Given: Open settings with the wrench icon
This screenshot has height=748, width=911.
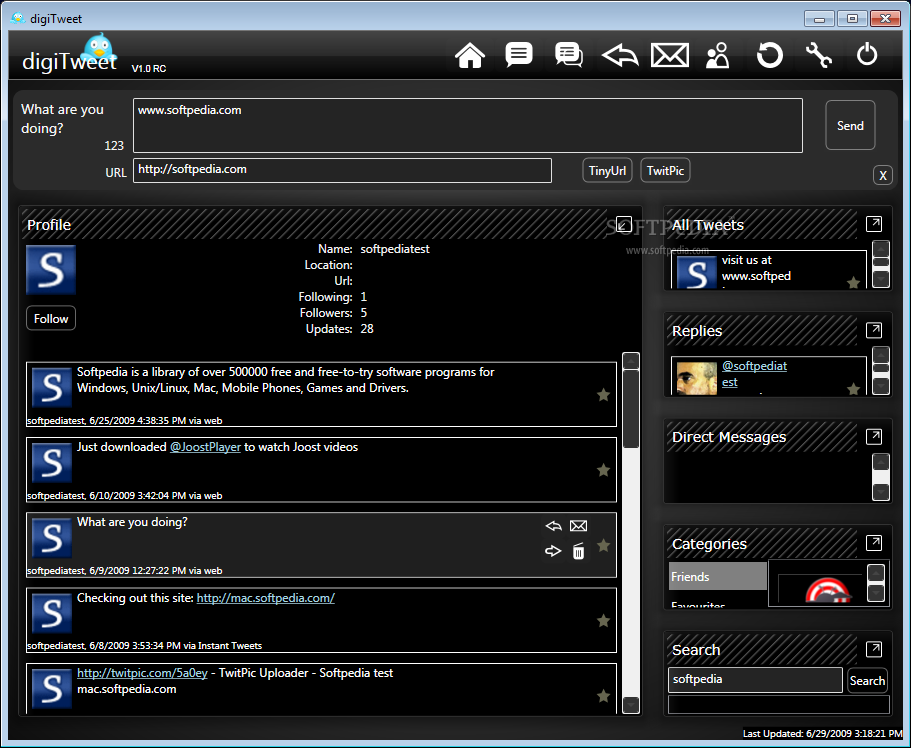Looking at the screenshot, I should (819, 56).
